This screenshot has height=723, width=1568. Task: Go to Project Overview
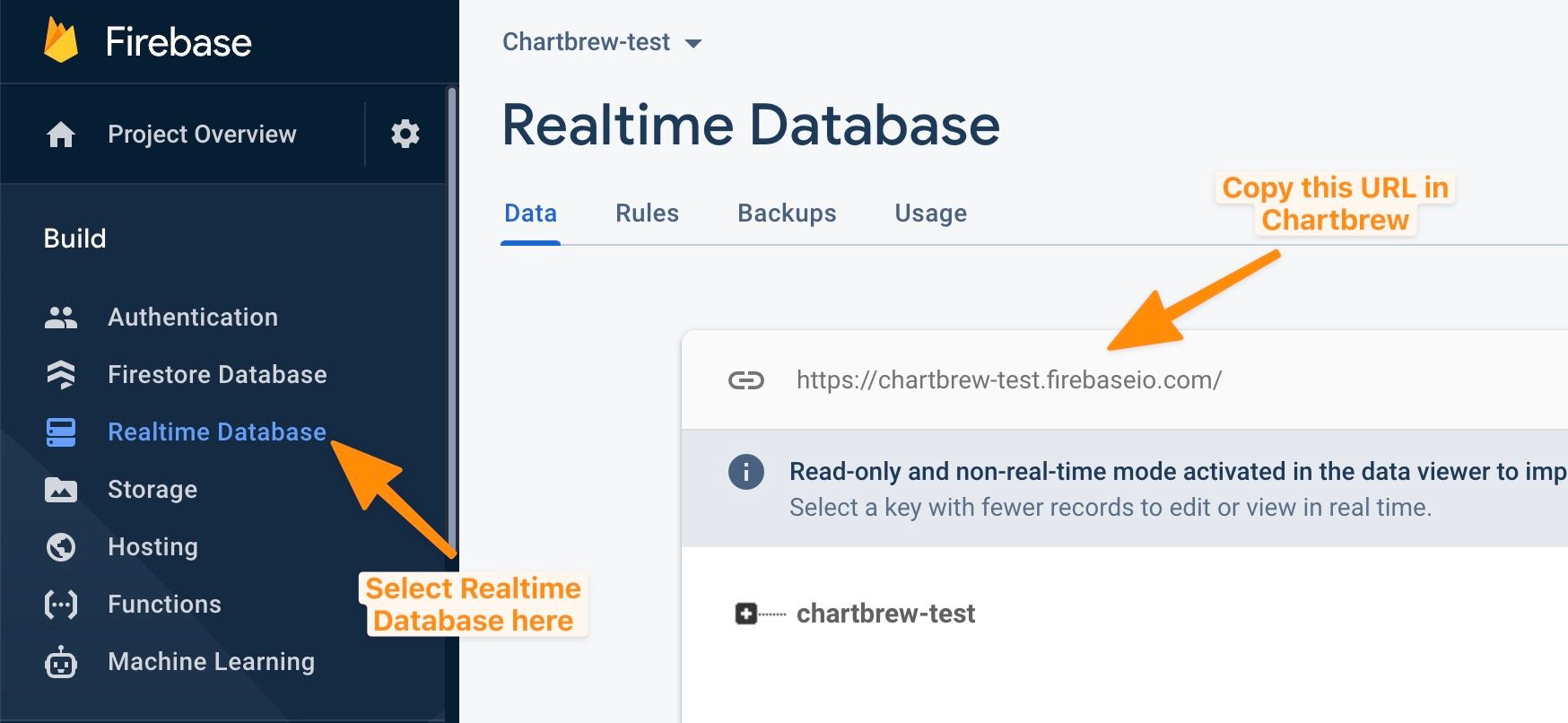point(202,135)
